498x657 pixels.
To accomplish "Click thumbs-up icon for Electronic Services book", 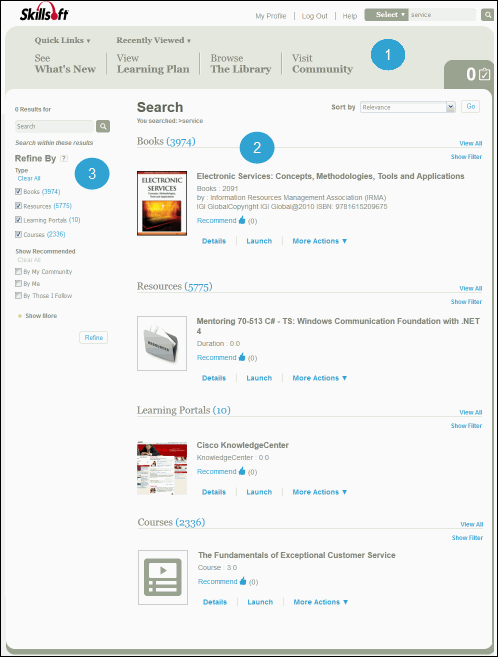I will click(242, 220).
